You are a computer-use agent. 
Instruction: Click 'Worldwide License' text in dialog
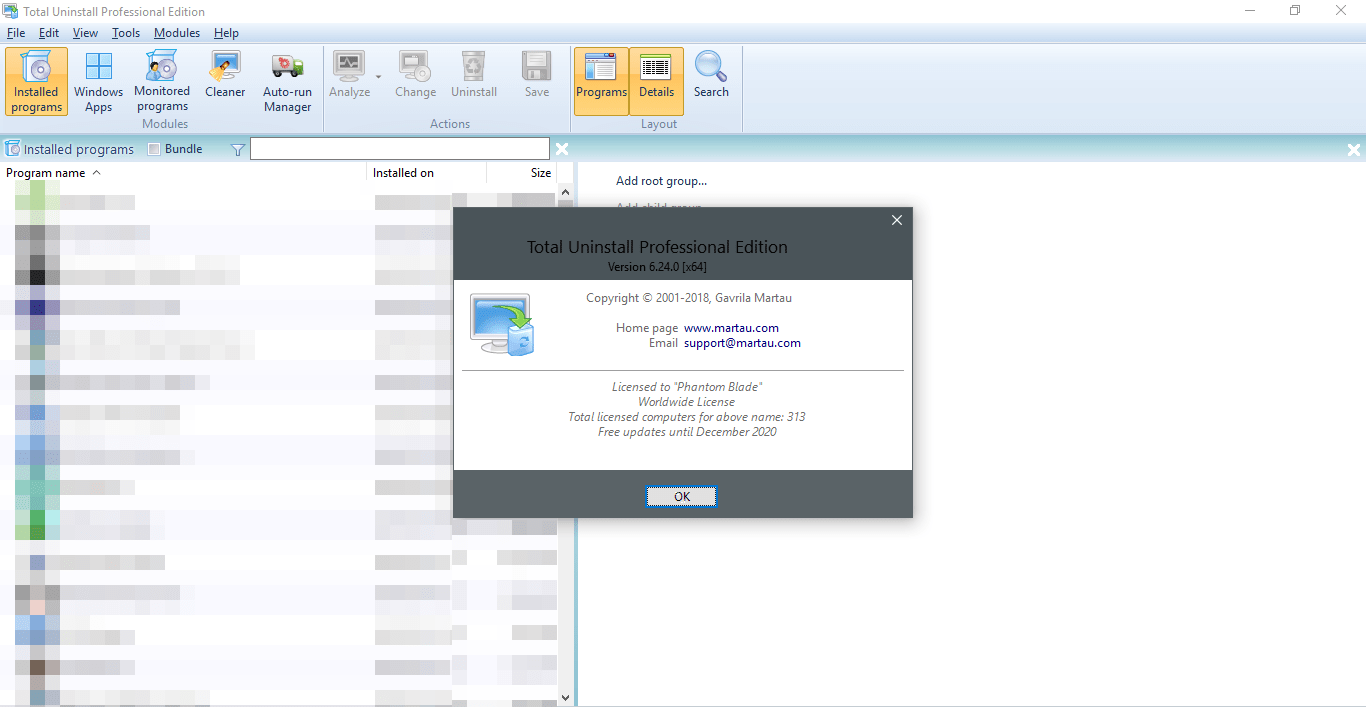[x=687, y=402]
